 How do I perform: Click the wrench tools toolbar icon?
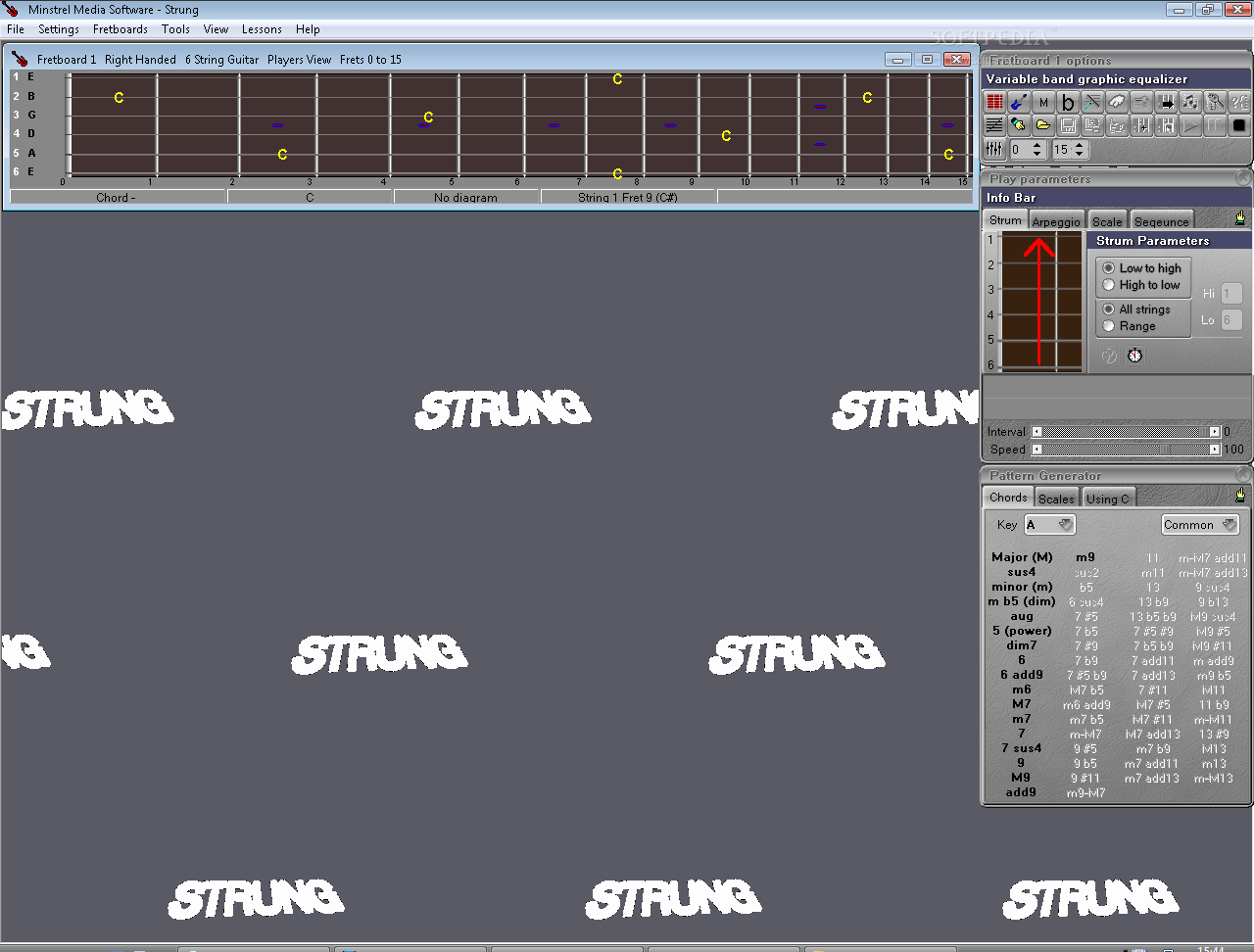[x=1215, y=102]
